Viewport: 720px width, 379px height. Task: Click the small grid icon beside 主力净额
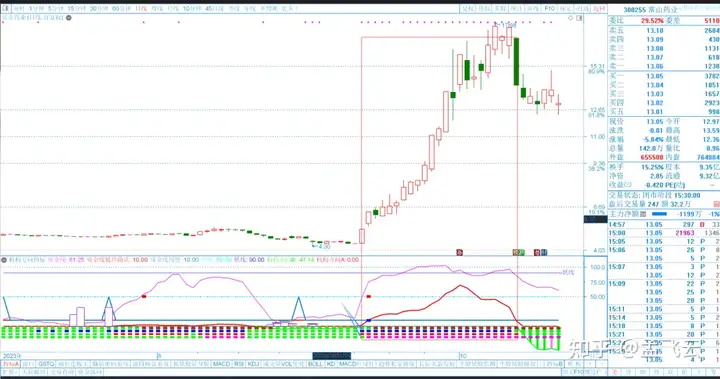[643, 214]
